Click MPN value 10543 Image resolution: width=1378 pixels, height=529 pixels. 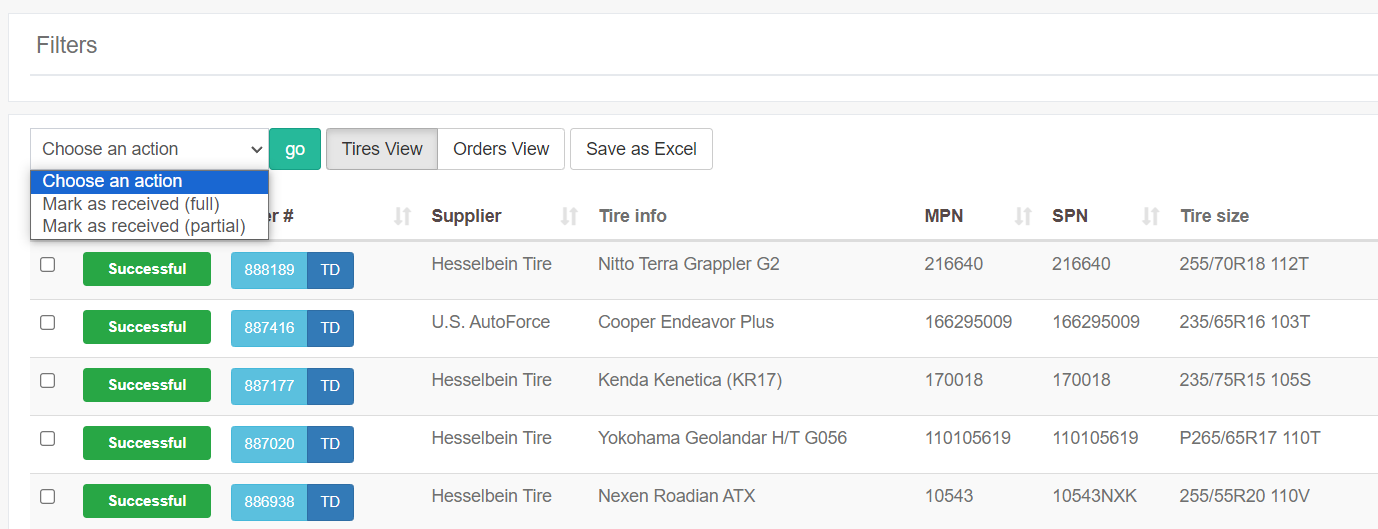[x=949, y=496]
